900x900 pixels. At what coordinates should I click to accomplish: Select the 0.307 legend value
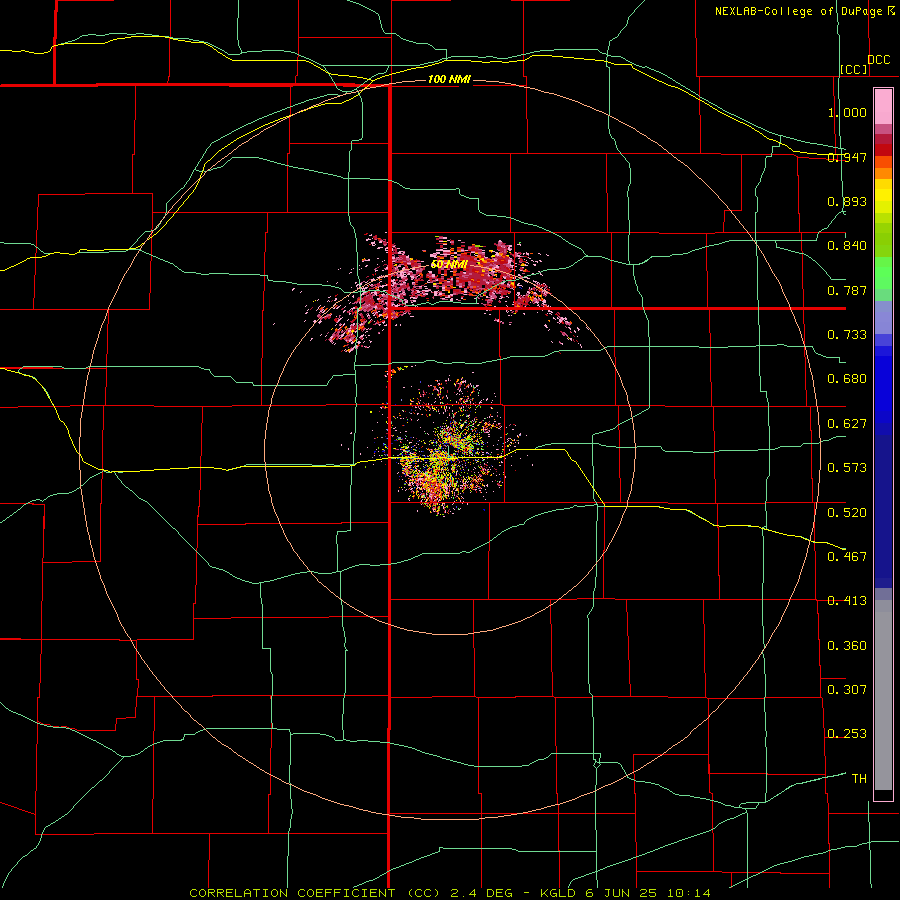point(847,690)
